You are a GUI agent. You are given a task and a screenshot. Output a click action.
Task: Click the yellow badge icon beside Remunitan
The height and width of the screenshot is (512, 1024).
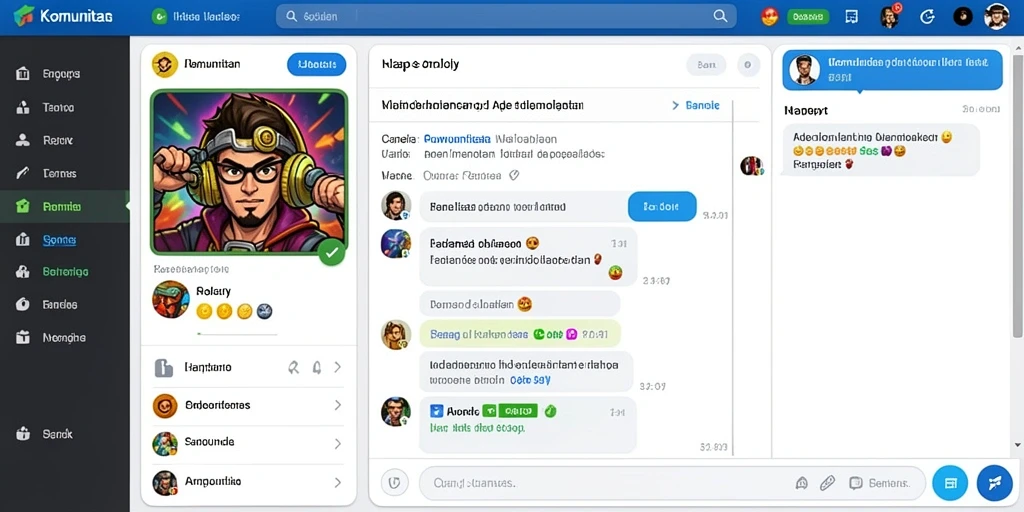click(x=165, y=65)
